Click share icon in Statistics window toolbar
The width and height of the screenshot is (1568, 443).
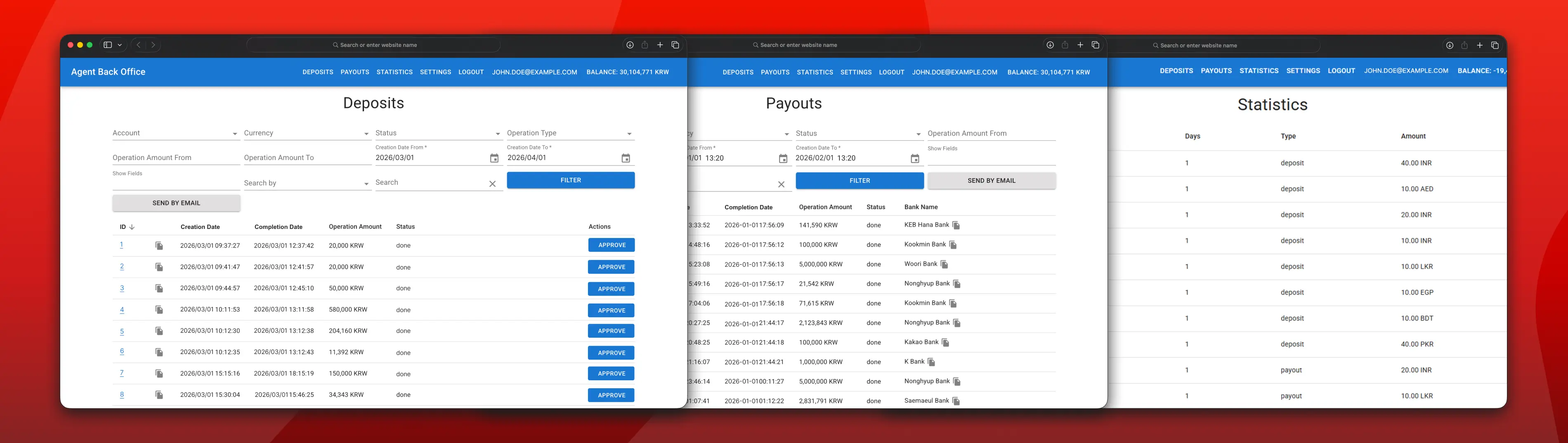1464,46
